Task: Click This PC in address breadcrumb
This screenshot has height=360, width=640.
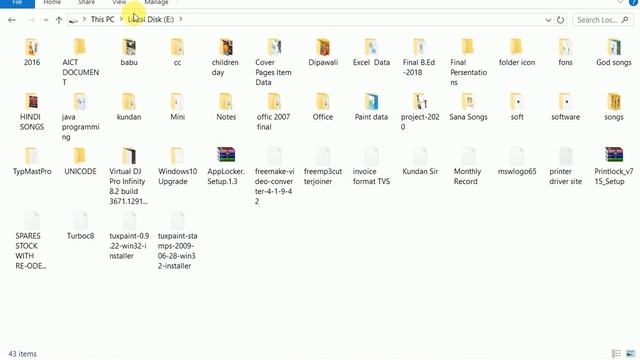Action: click(102, 19)
